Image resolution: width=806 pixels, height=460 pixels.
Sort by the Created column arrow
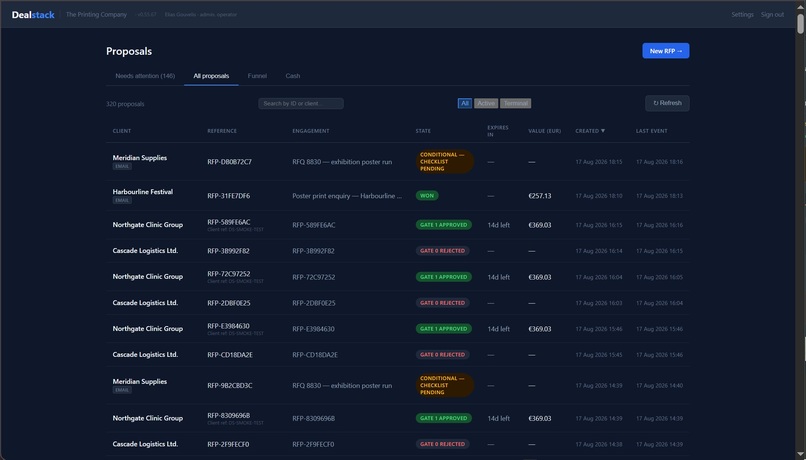[x=603, y=131]
